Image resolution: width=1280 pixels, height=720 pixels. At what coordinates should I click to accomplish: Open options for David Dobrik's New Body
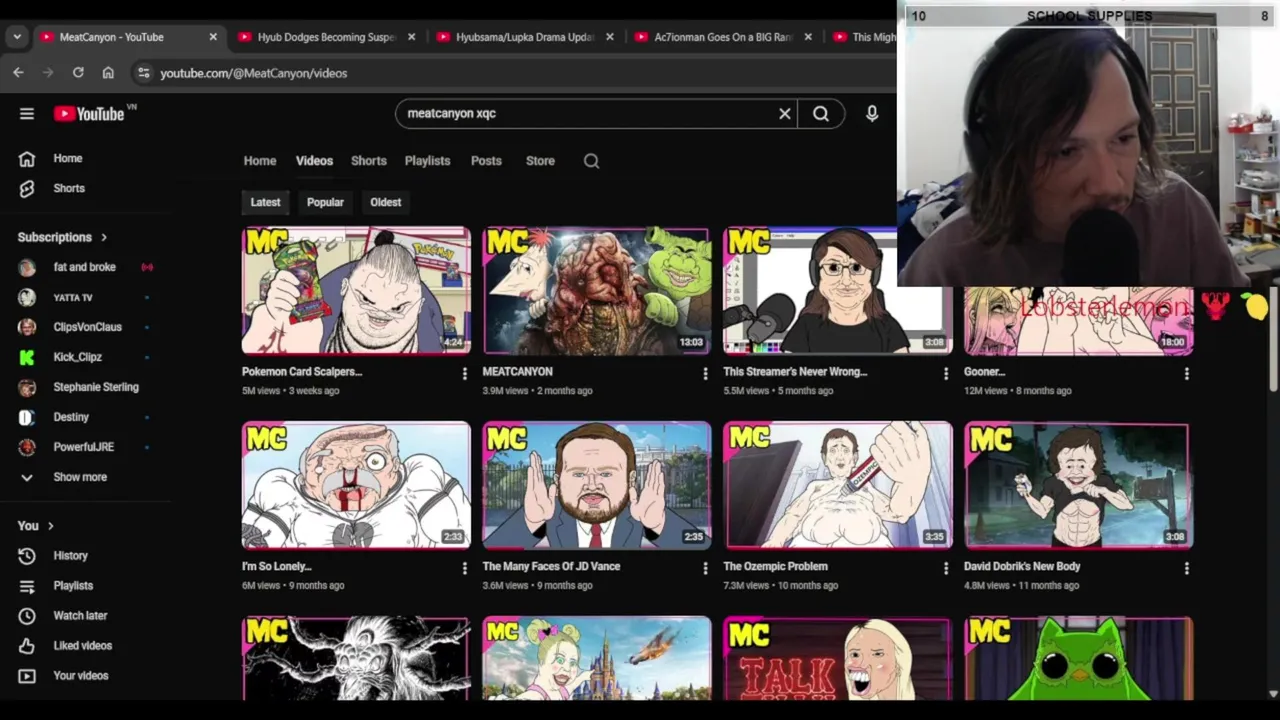coord(1187,568)
